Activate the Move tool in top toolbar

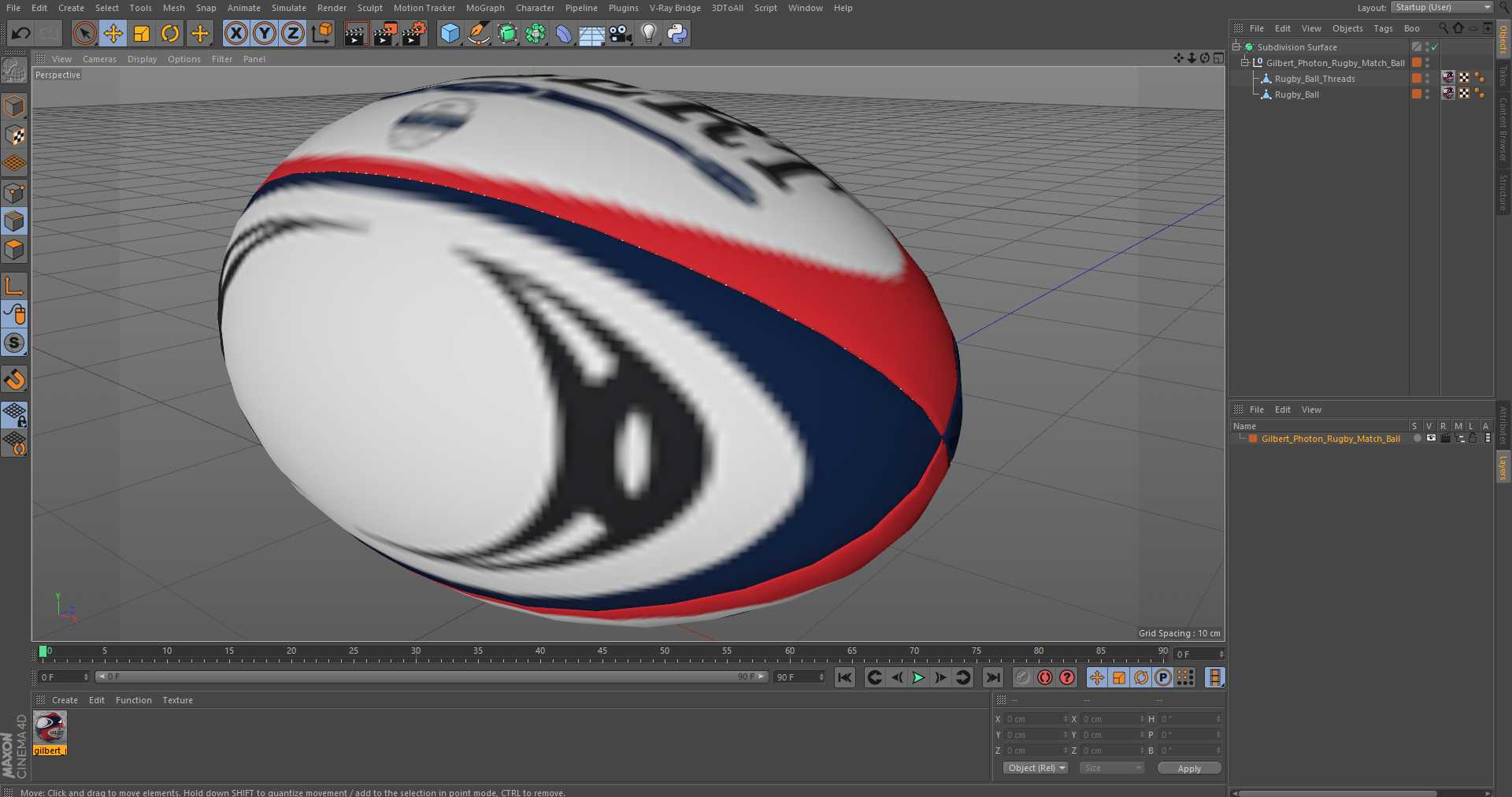pyautogui.click(x=113, y=33)
